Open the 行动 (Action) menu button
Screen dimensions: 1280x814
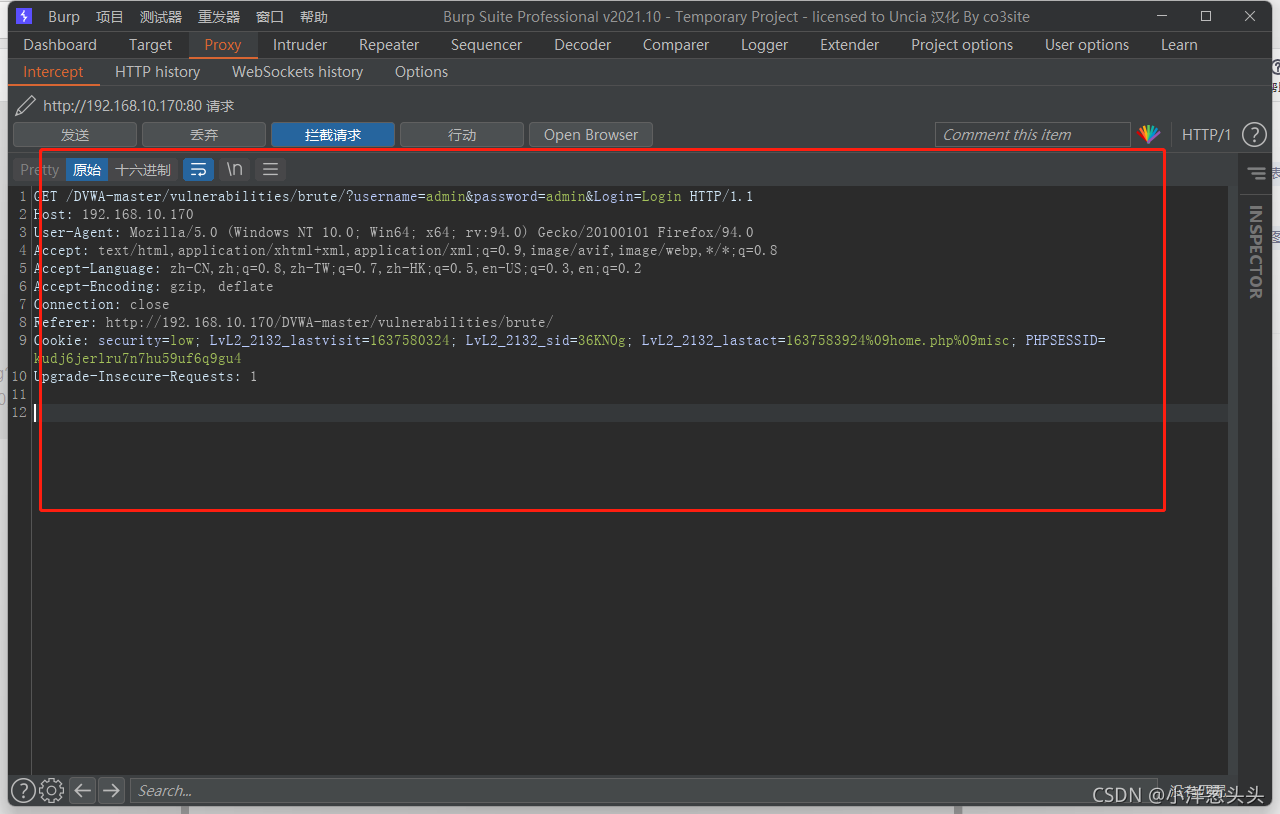[x=462, y=134]
